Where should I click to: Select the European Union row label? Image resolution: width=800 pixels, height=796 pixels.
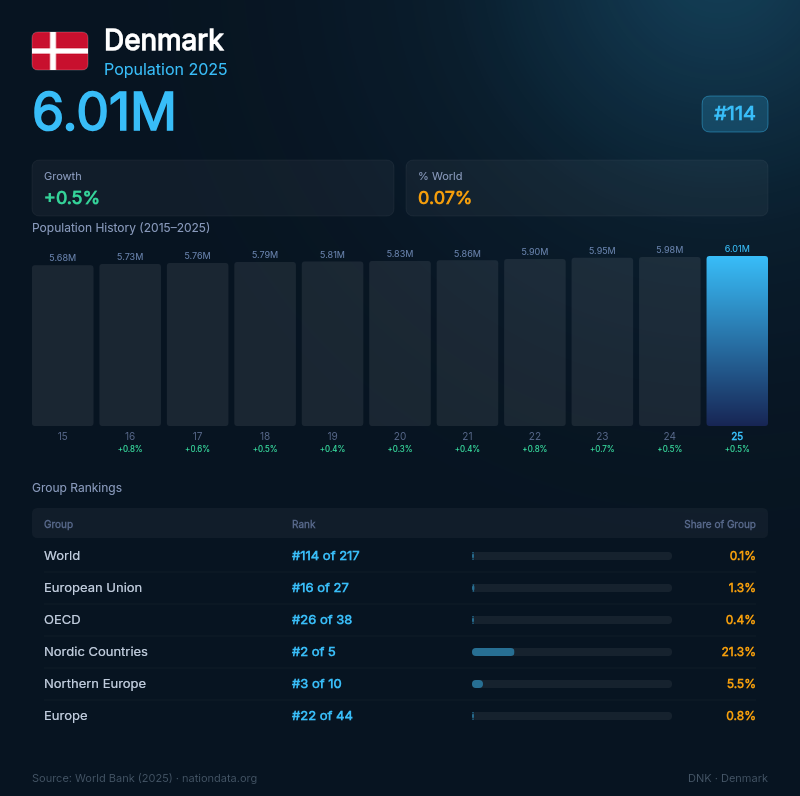93,588
